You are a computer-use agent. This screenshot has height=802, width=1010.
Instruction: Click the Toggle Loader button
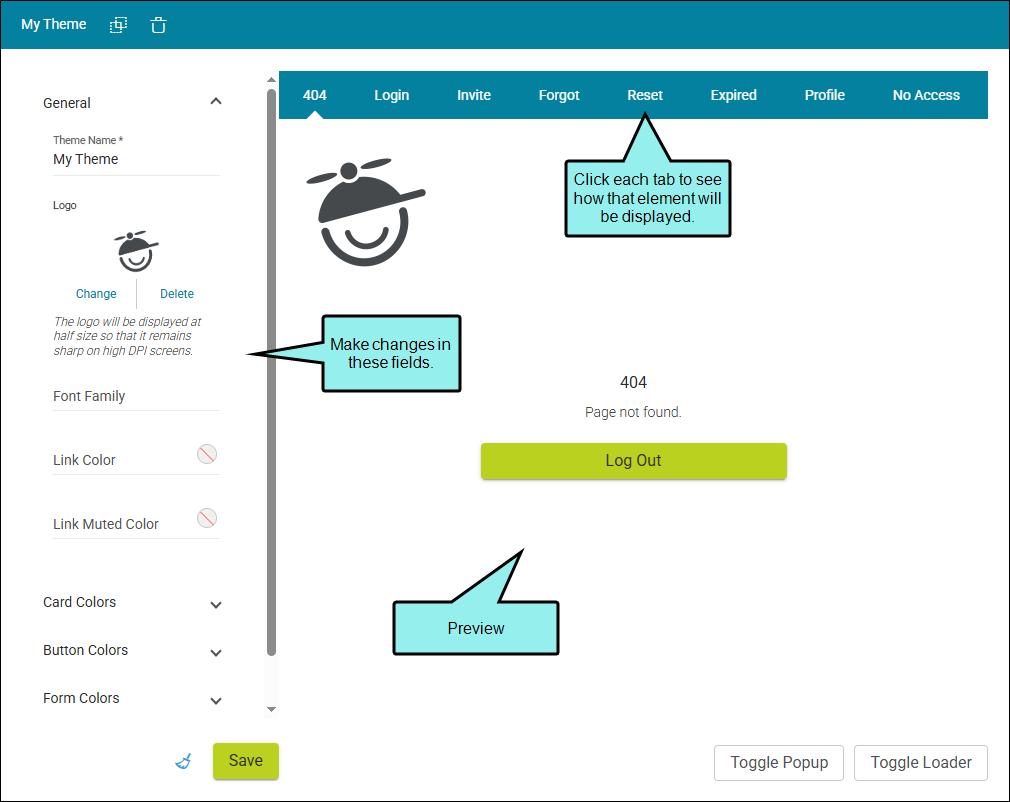tap(920, 763)
